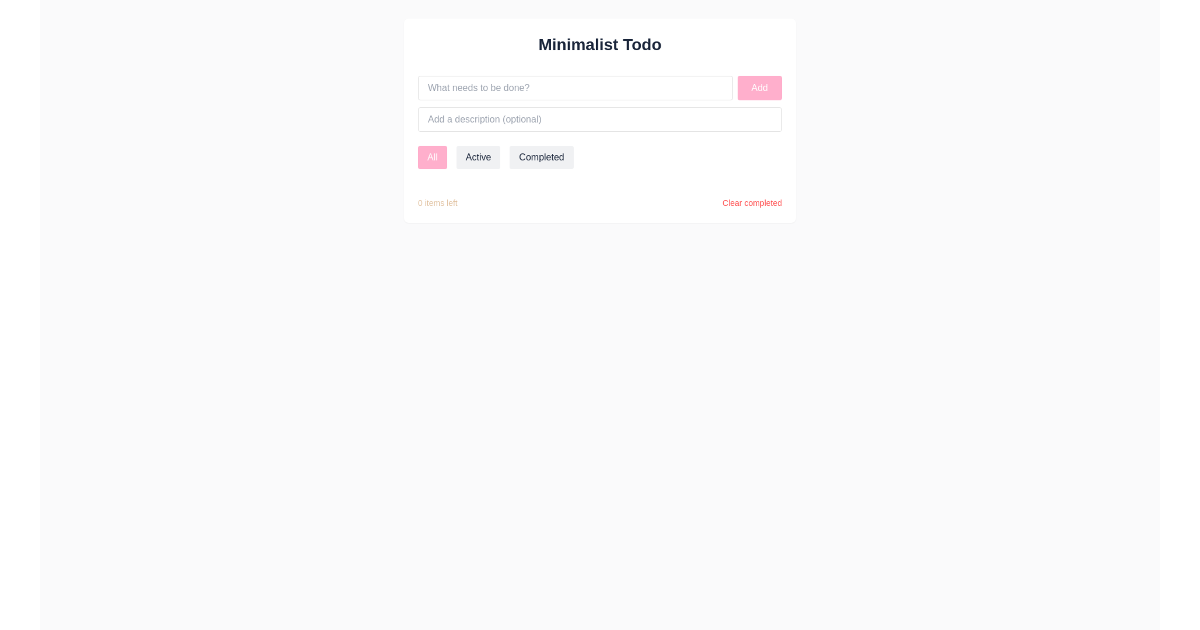Image resolution: width=1200 pixels, height=630 pixels.
Task: Click the '0 items left' counter
Action: pyautogui.click(x=438, y=203)
